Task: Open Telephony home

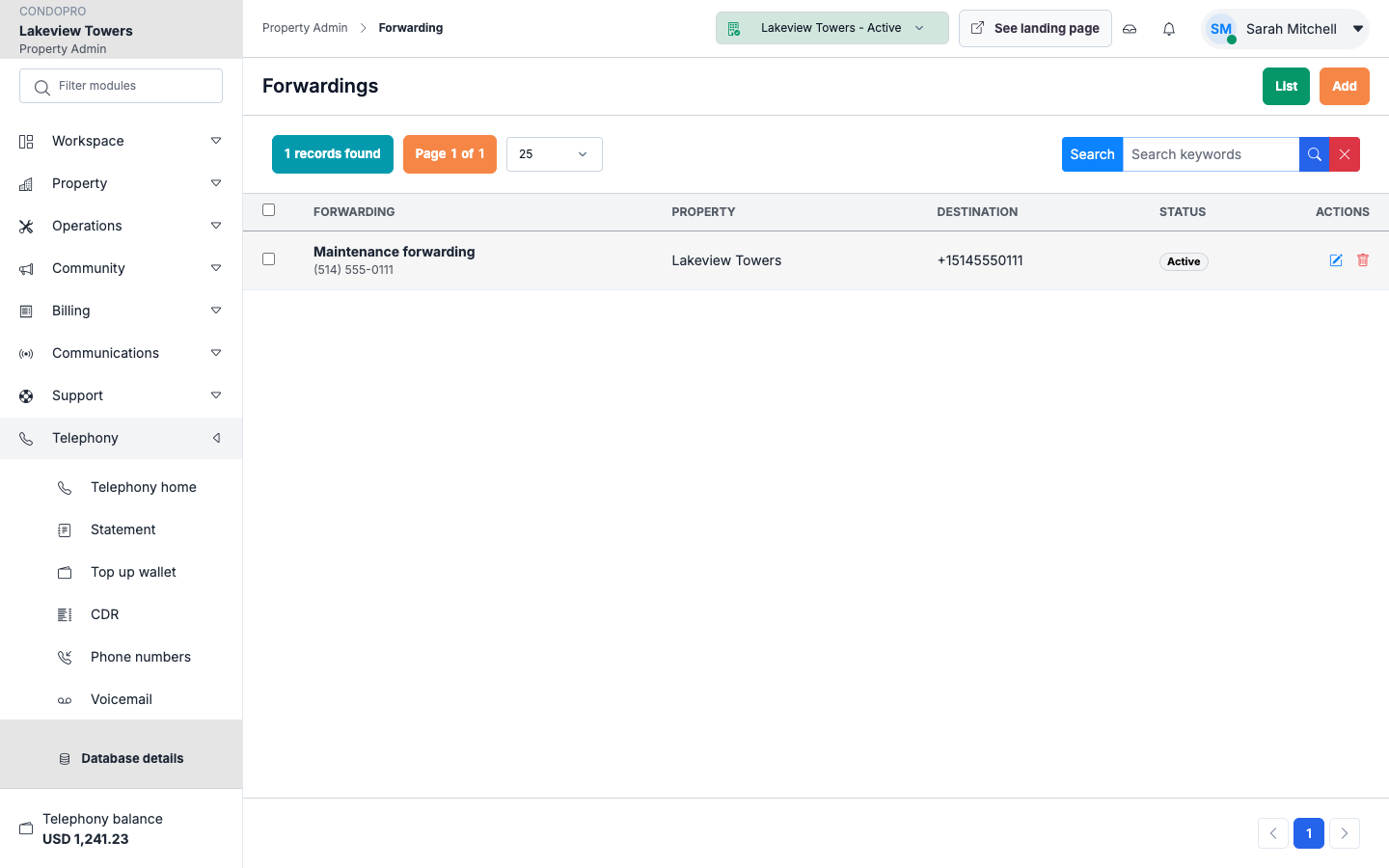Action: [x=144, y=487]
